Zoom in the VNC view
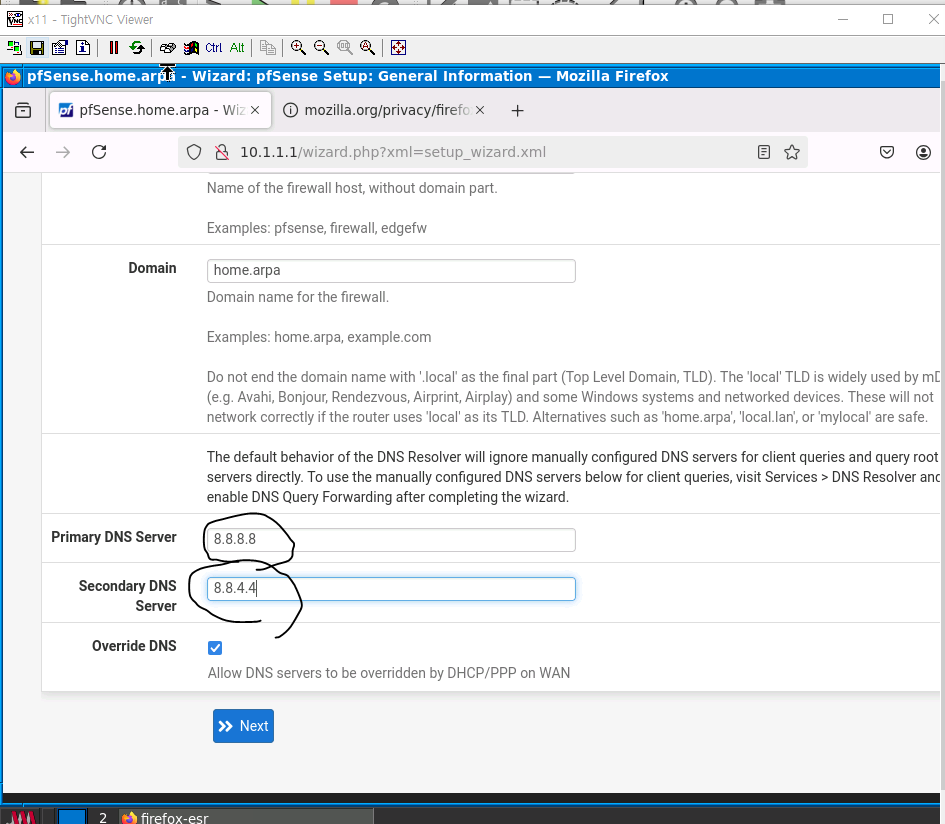The width and height of the screenshot is (945, 824). point(298,48)
